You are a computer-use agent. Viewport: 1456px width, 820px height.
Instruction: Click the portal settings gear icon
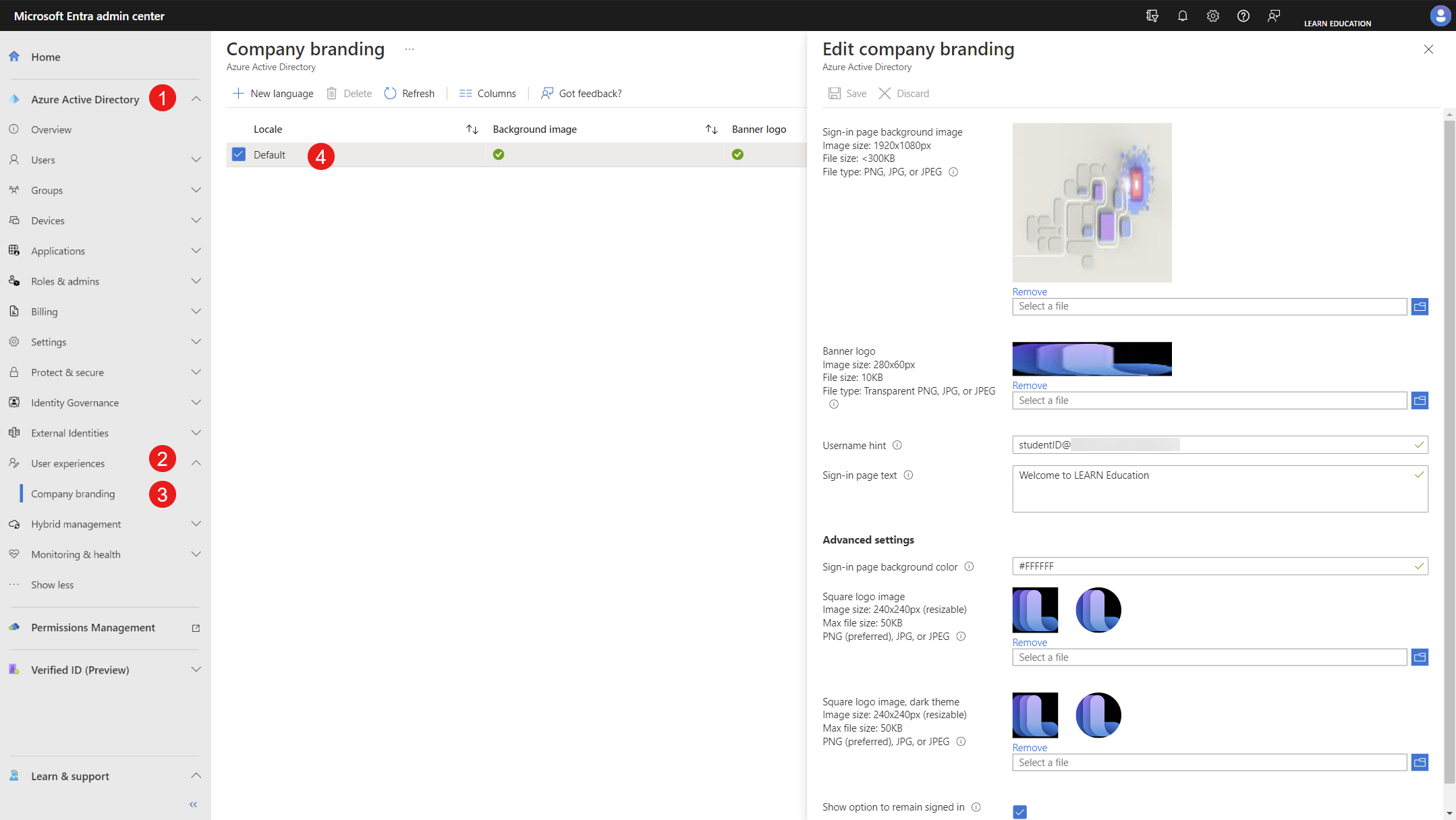(x=1212, y=16)
